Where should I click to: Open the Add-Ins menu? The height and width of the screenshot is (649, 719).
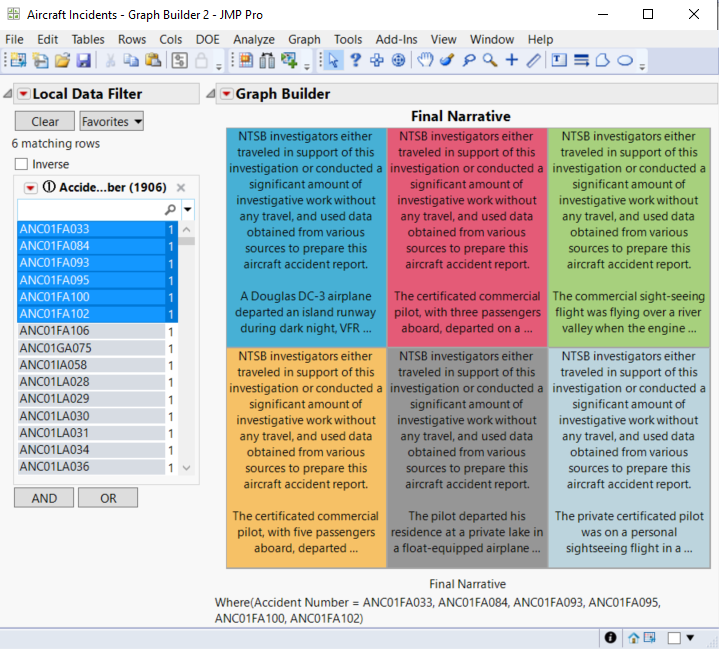pos(396,39)
